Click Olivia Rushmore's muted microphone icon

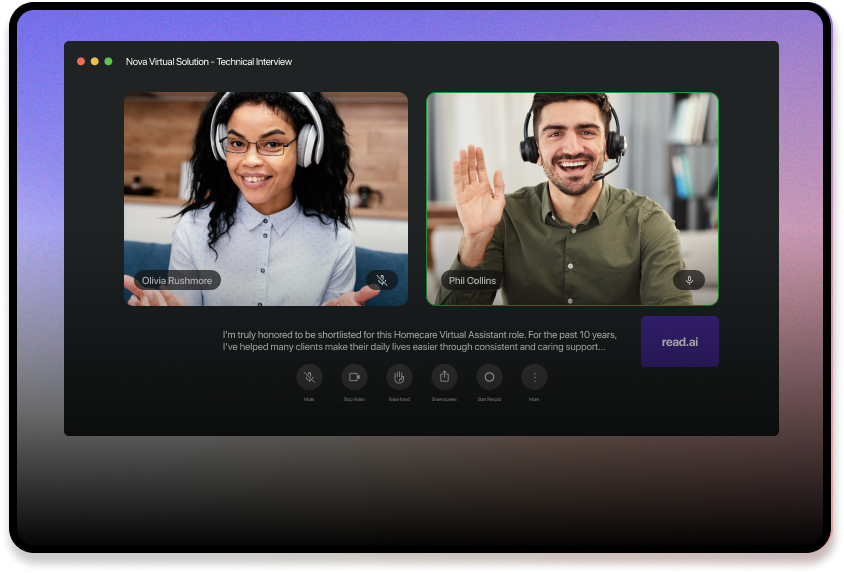pyautogui.click(x=381, y=281)
